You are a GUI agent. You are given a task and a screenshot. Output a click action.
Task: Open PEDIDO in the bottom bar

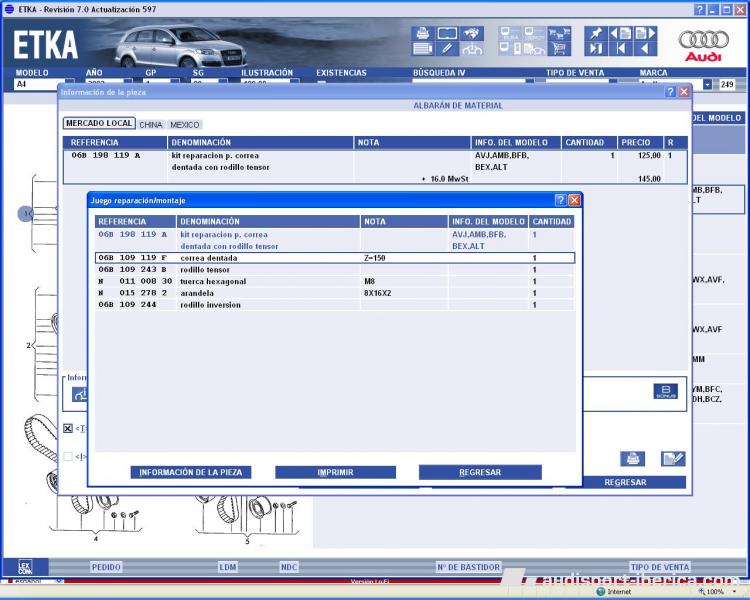point(106,567)
